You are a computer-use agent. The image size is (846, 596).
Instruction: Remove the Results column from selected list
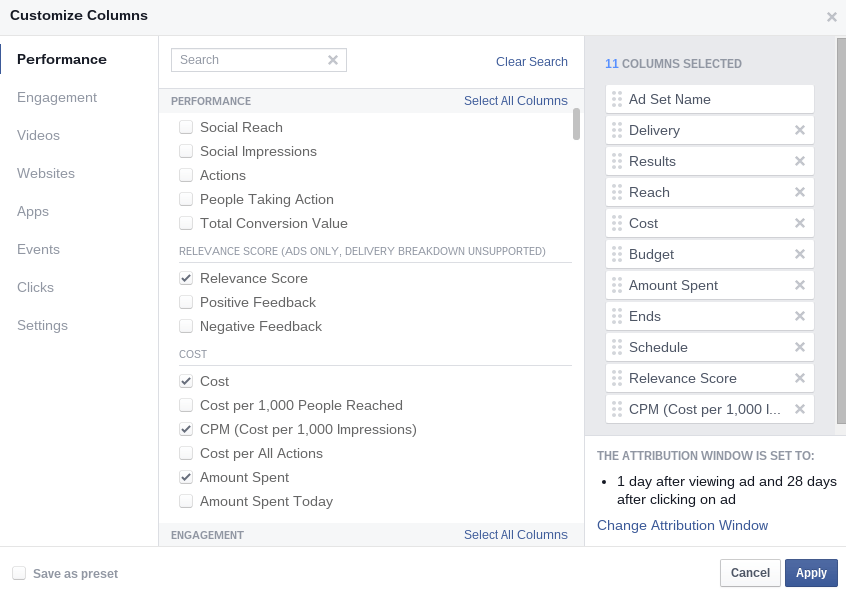coord(799,161)
